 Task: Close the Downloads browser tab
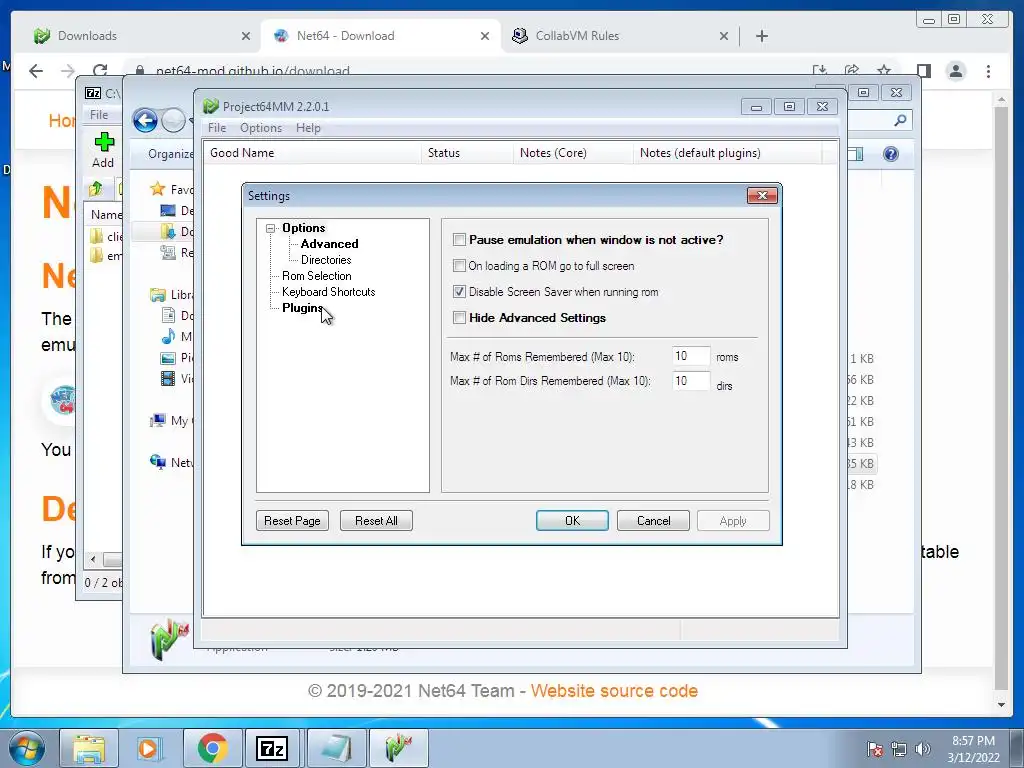(246, 36)
